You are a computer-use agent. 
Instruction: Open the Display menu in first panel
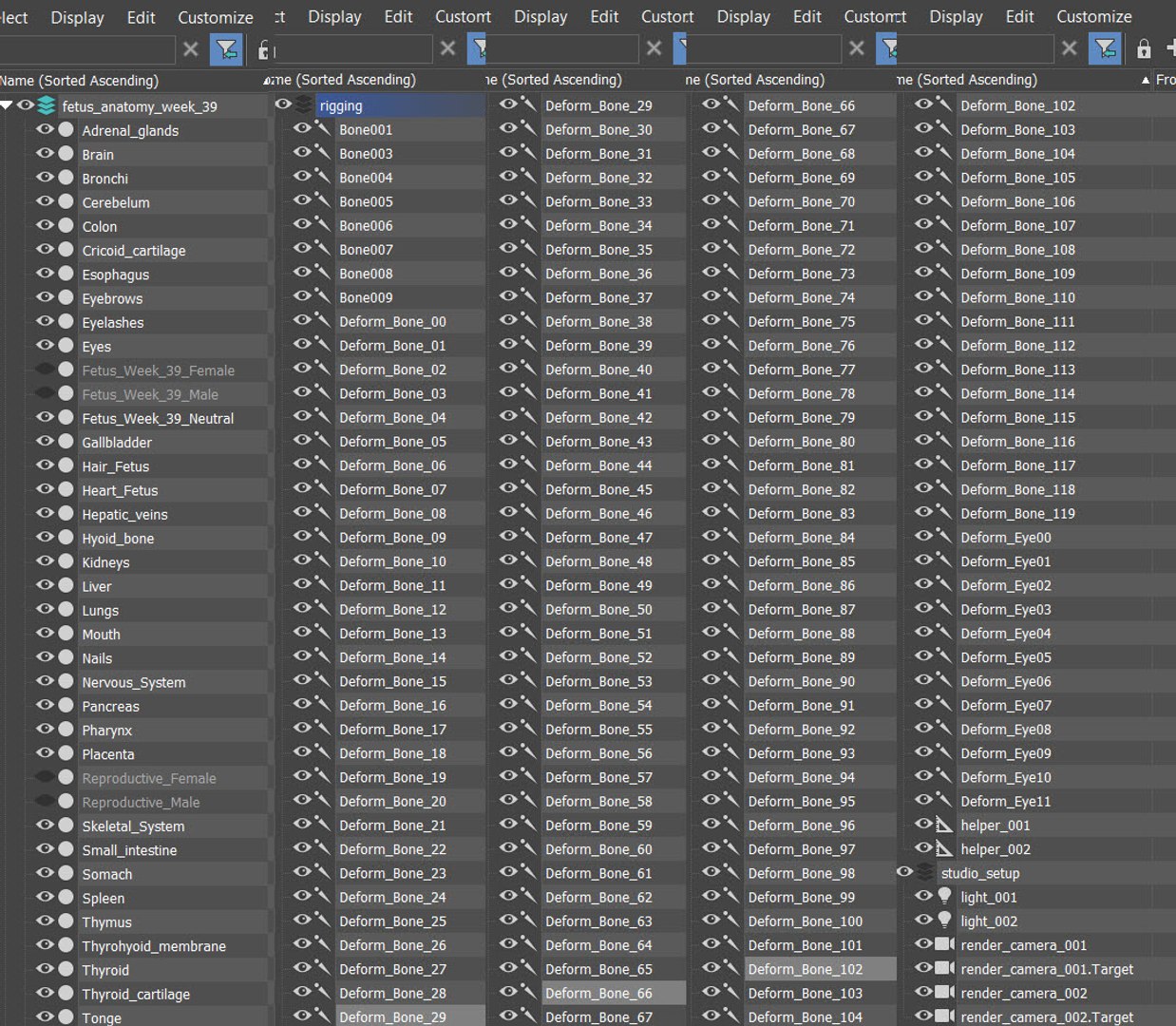(x=77, y=17)
